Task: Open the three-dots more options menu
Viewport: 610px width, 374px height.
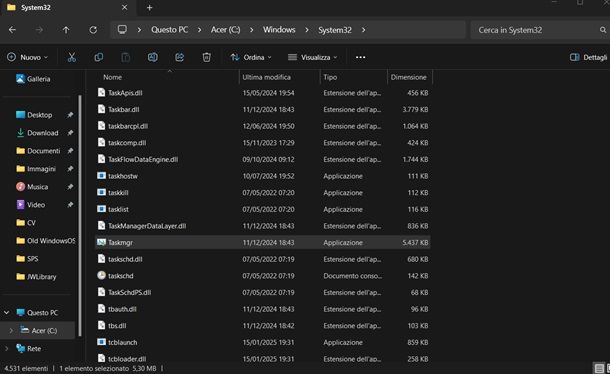Action: click(x=360, y=57)
